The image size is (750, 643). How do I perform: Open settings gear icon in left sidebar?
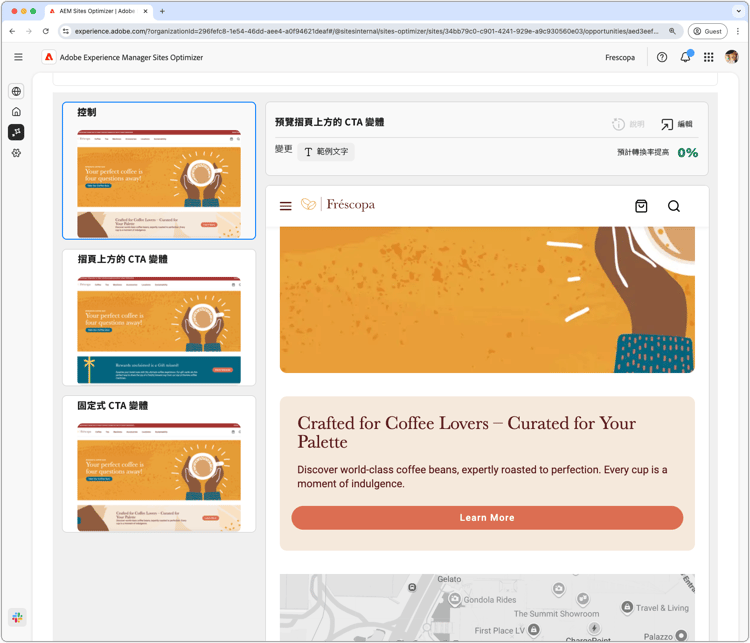point(16,153)
